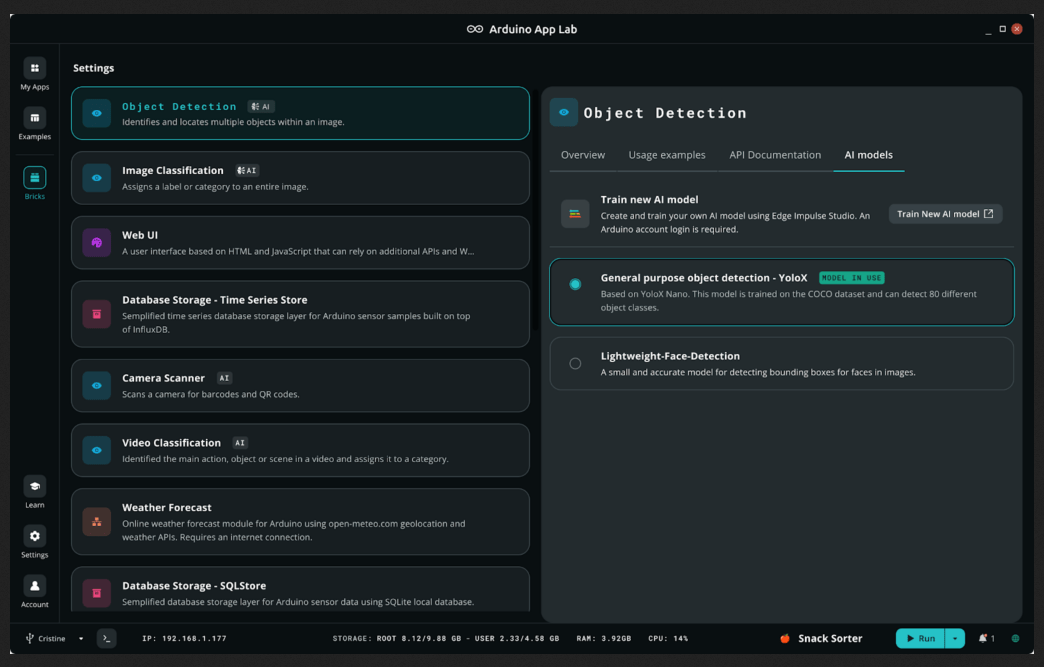Viewport: 1044px width, 667px height.
Task: Select the Web UI brick
Action: tap(300, 242)
